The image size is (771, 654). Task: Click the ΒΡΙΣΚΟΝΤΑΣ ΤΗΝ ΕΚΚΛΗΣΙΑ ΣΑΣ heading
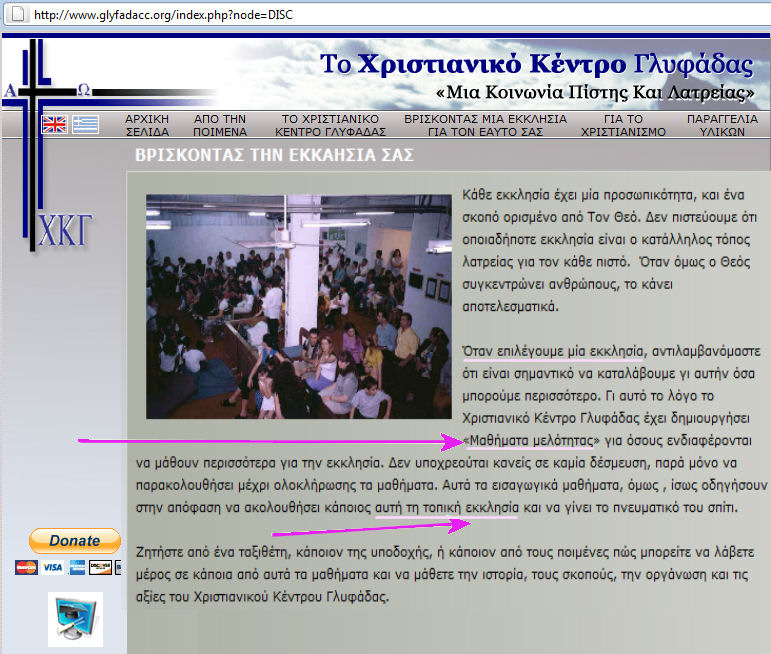click(274, 155)
